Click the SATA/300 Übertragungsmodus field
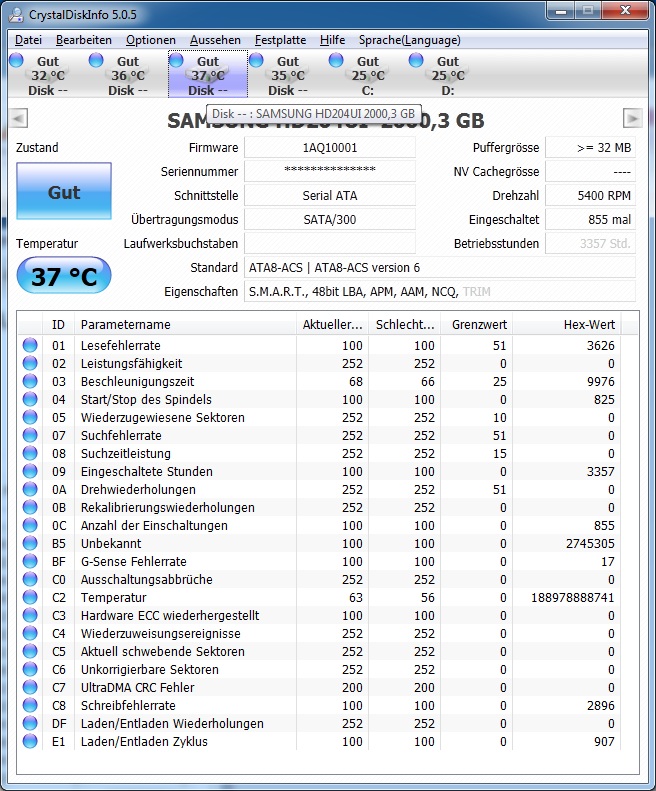Image resolution: width=656 pixels, height=791 pixels. click(x=330, y=219)
